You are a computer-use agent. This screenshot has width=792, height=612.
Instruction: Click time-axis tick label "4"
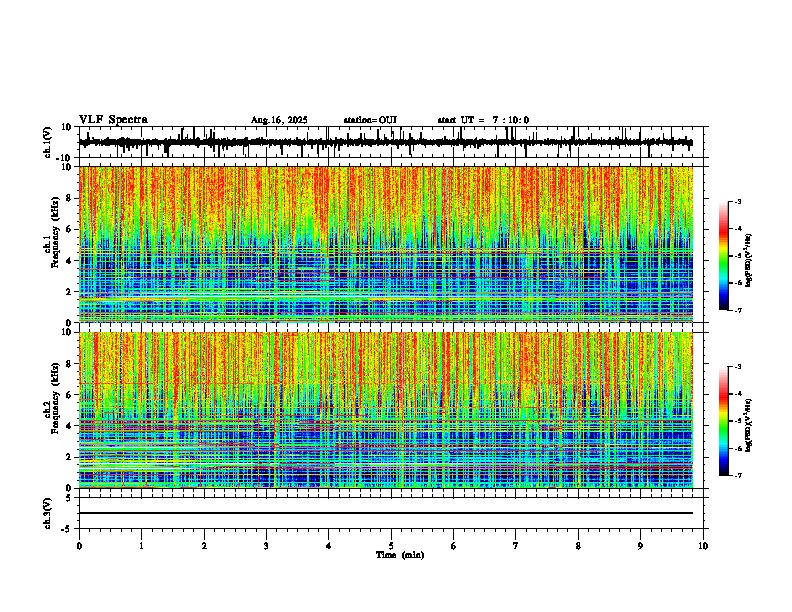pyautogui.click(x=329, y=546)
